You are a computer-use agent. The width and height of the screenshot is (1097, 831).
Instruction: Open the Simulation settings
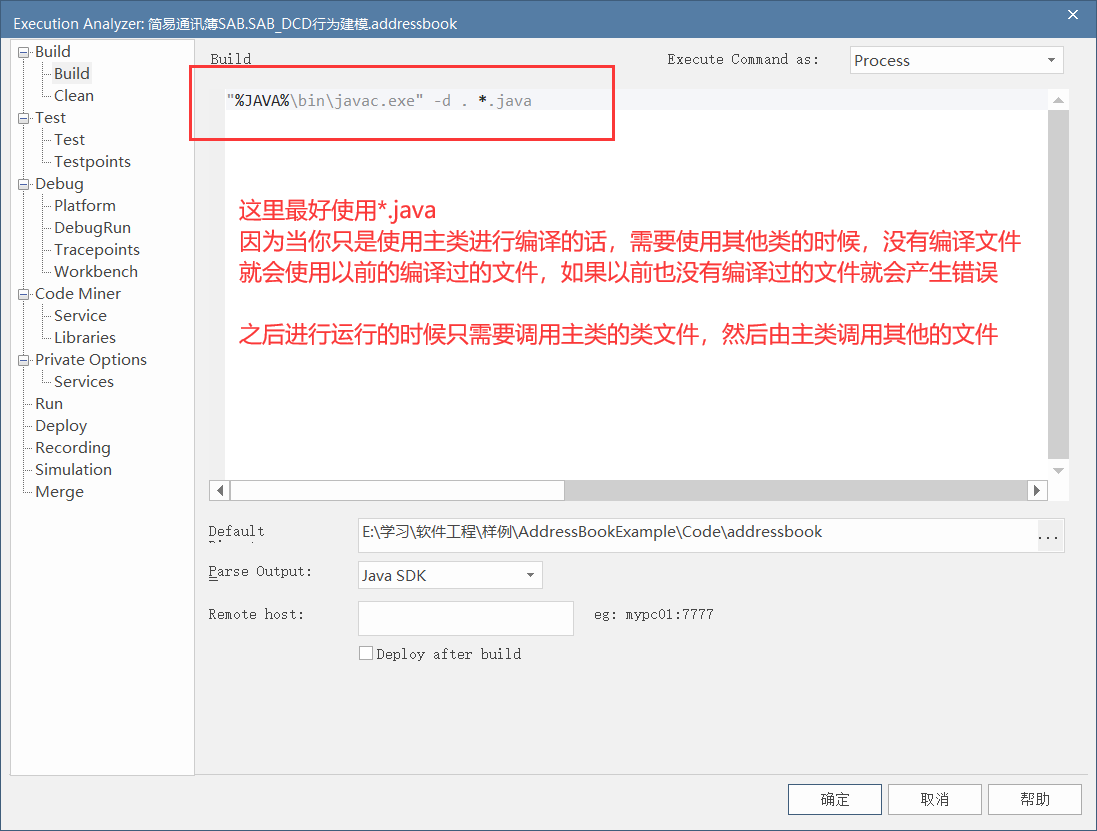click(x=71, y=469)
